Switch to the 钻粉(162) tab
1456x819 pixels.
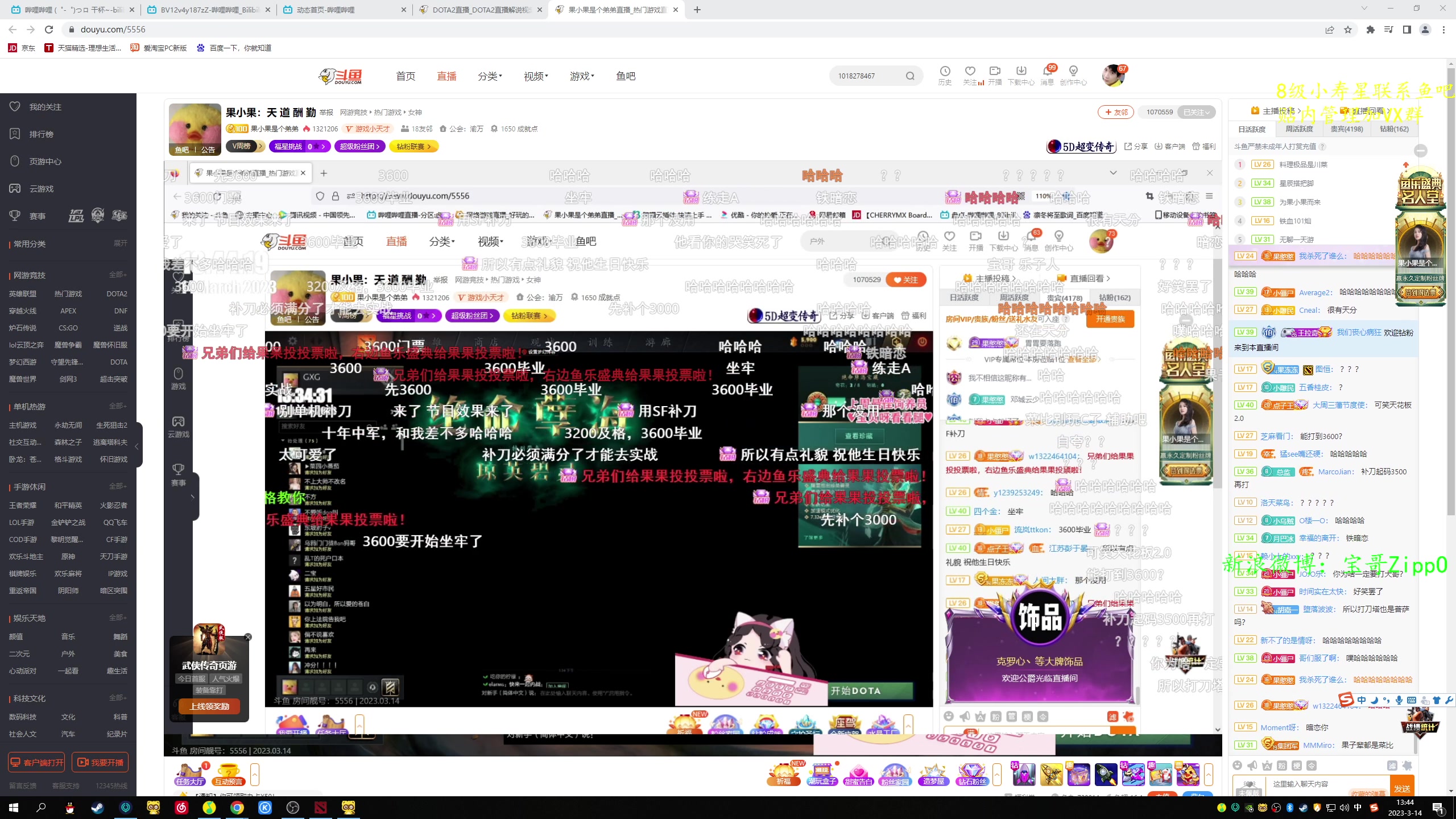click(1394, 129)
